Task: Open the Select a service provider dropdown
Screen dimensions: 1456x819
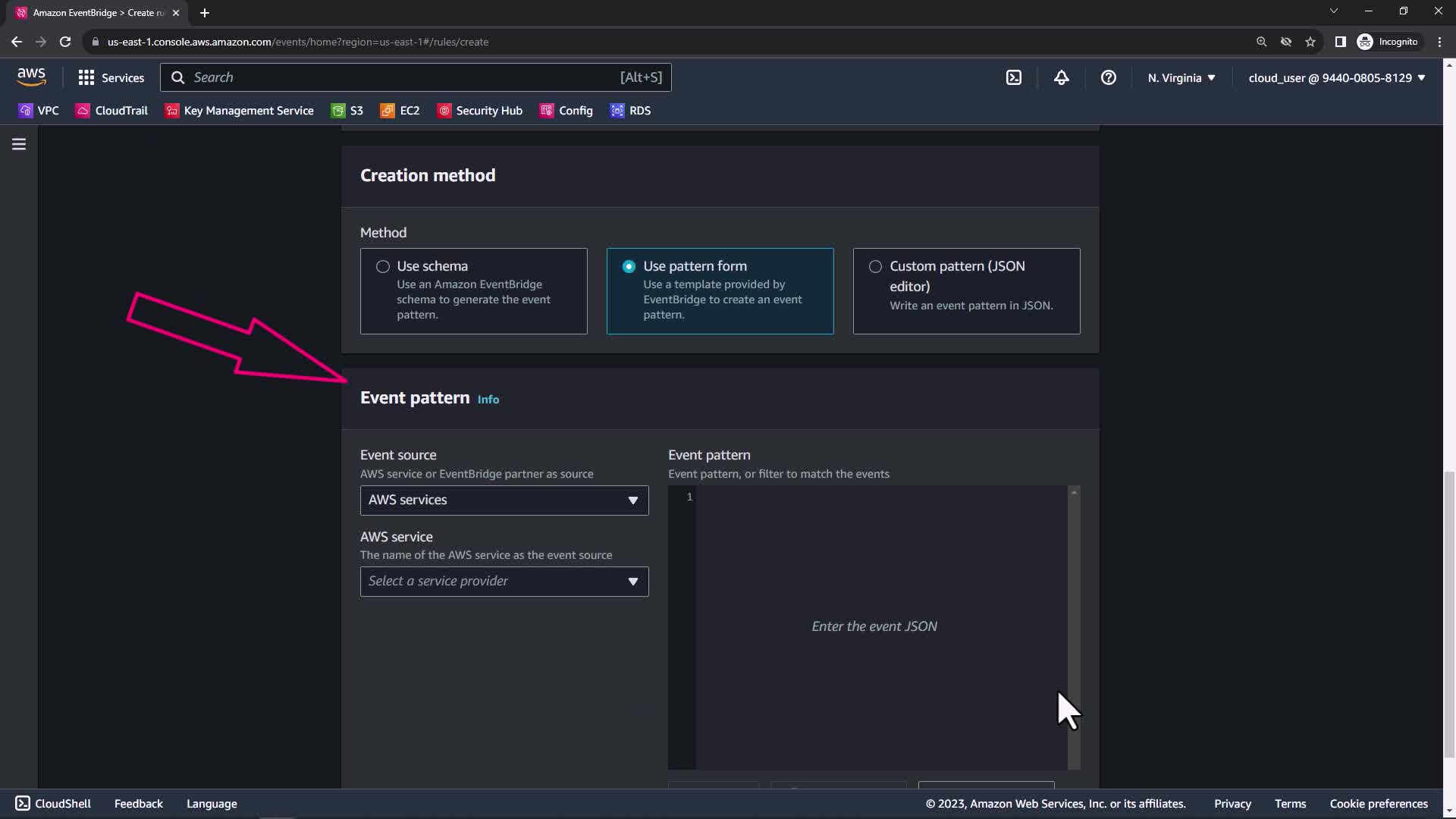Action: 504,582
